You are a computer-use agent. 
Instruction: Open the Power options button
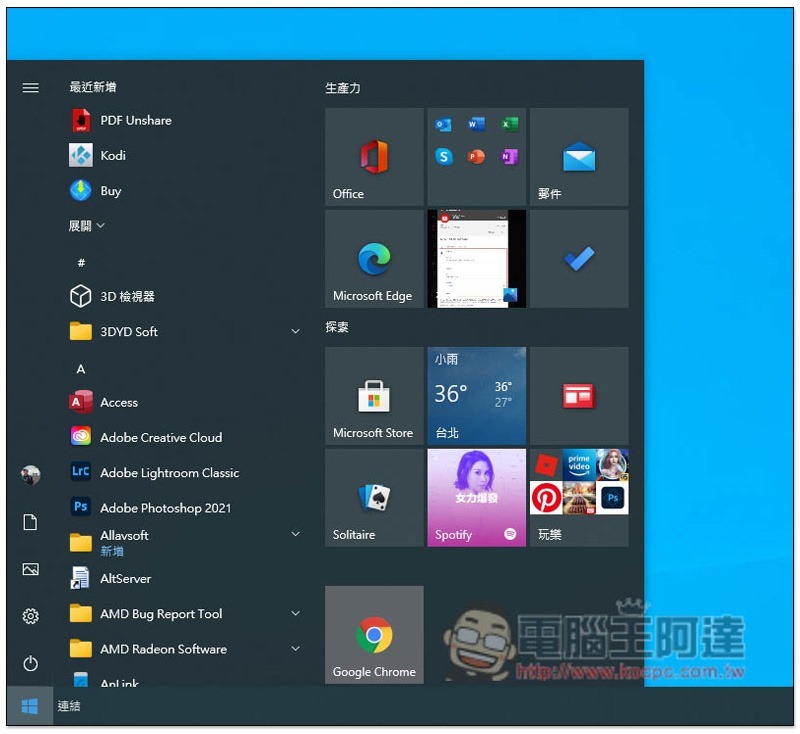pyautogui.click(x=31, y=664)
